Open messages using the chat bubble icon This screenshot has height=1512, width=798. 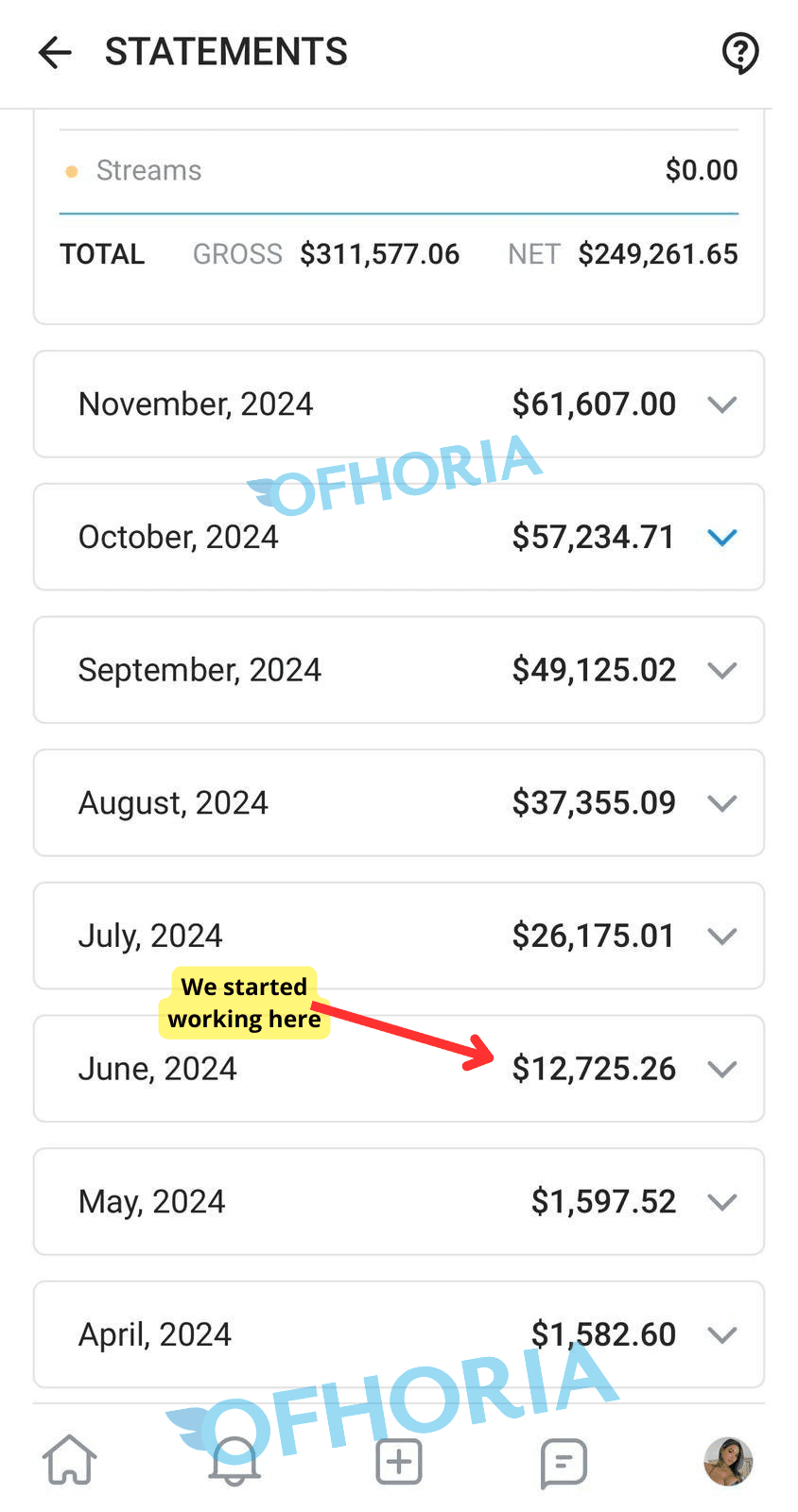pyautogui.click(x=563, y=1462)
